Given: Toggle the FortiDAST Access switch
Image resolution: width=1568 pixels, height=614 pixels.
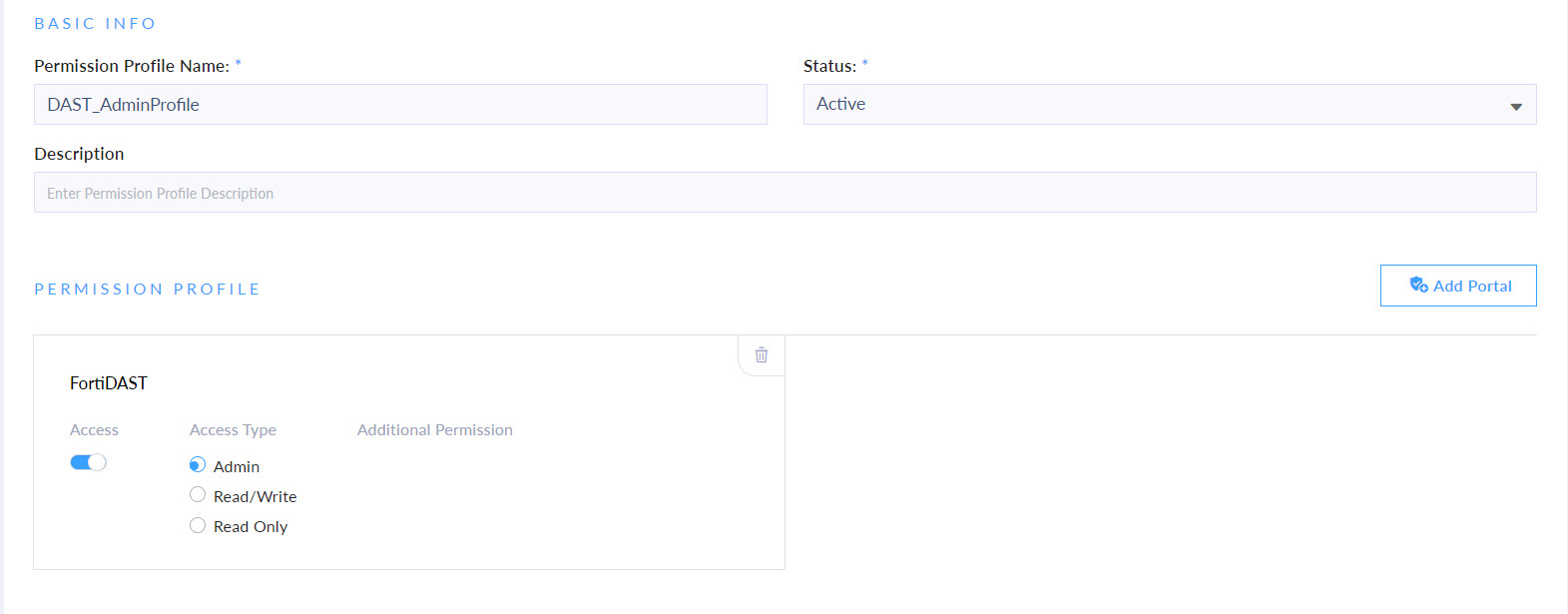Looking at the screenshot, I should 88,462.
